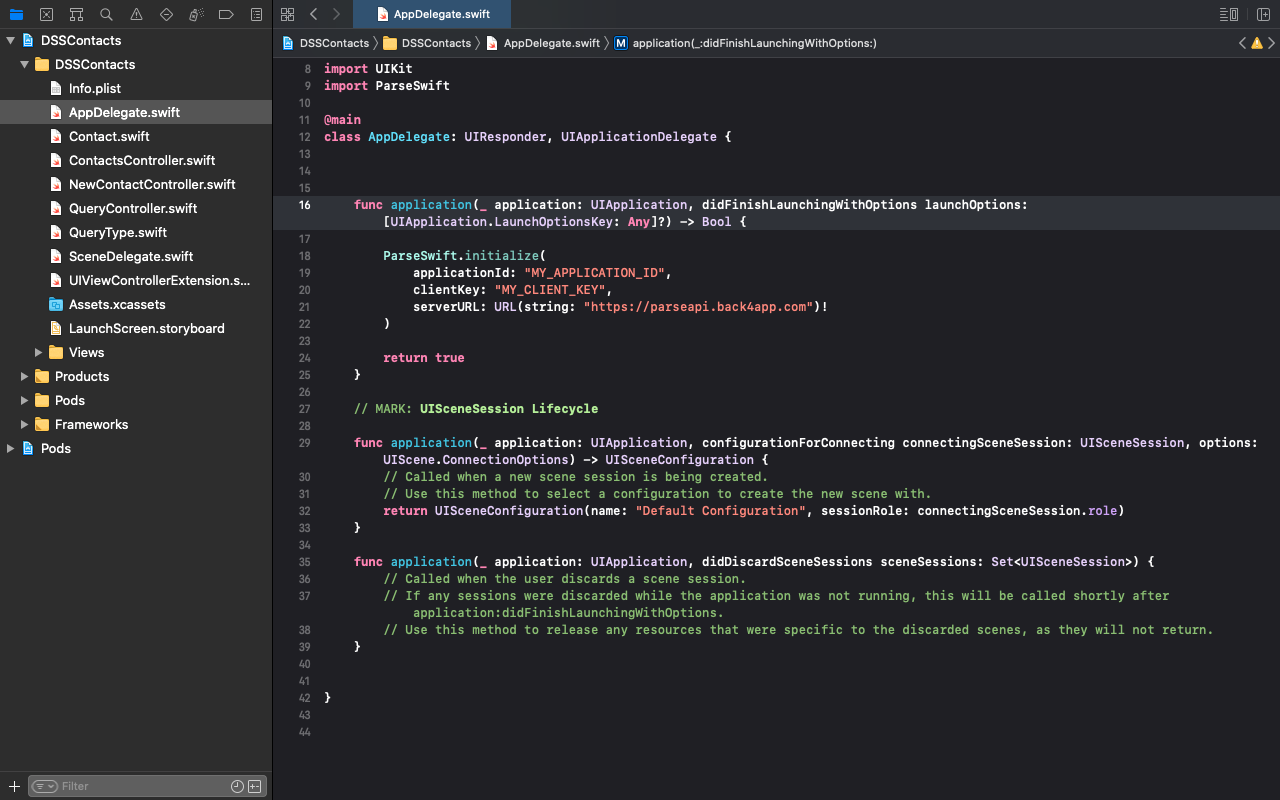Add an editor on the right
Screen dimensions: 1280x800
coord(1262,14)
